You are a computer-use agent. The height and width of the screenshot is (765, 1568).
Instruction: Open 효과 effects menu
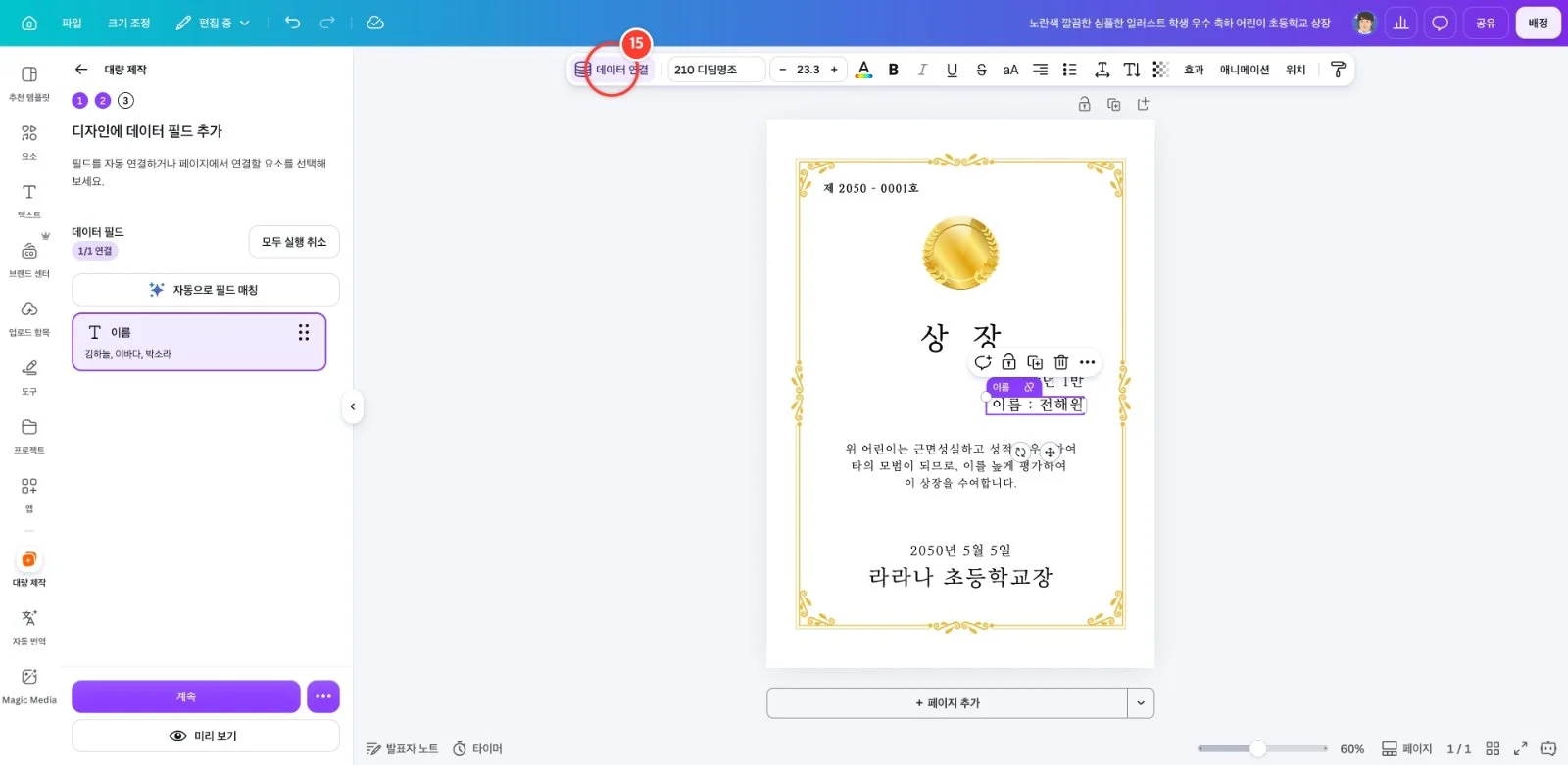[x=1194, y=70]
